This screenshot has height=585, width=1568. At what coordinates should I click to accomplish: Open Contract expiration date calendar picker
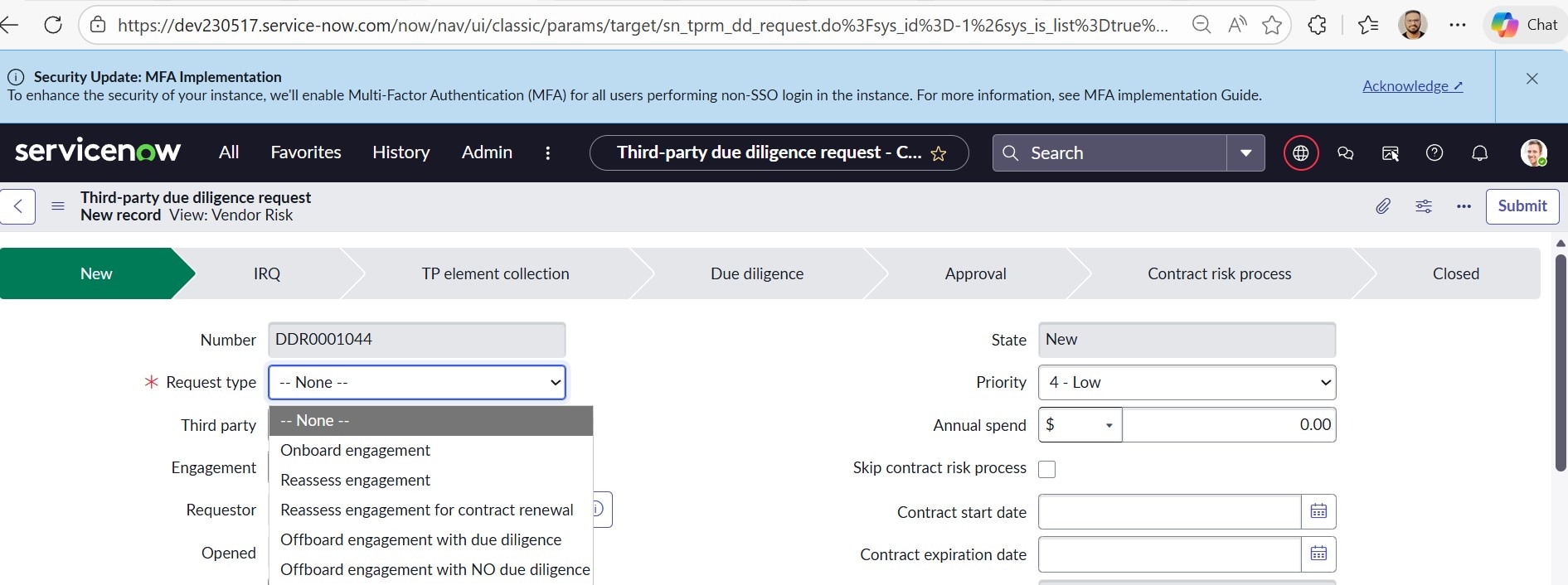(1318, 554)
